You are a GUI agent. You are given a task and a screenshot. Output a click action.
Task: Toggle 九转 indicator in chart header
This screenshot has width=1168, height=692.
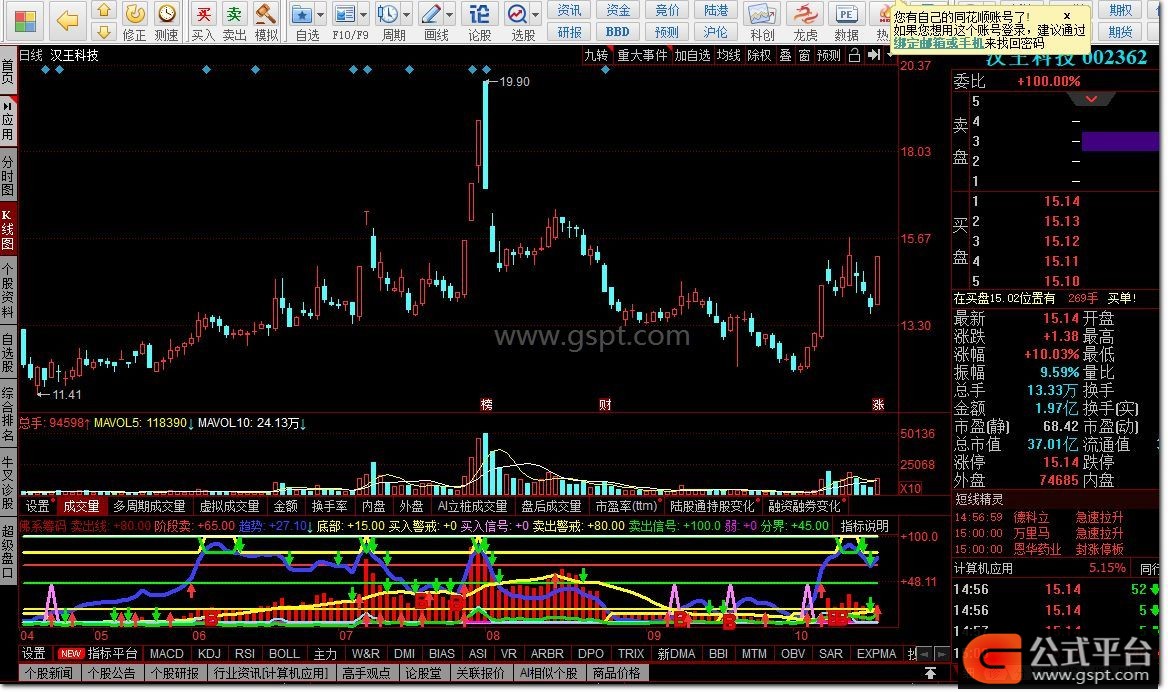pos(596,55)
